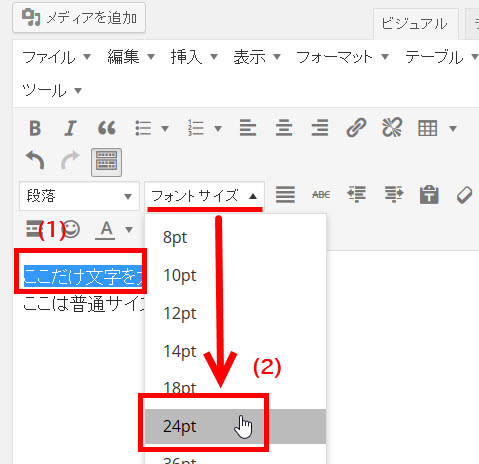Toggle the toolbar kitchen sink button
This screenshot has width=479, height=464.
[106, 162]
